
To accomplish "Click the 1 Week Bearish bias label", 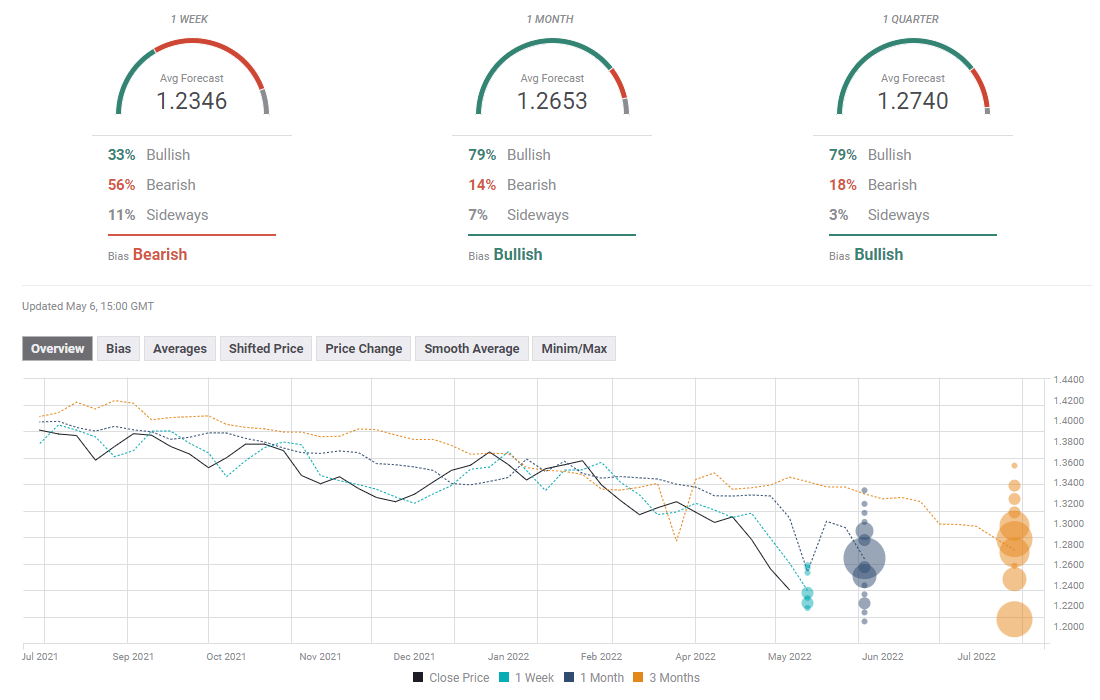I will coord(160,254).
